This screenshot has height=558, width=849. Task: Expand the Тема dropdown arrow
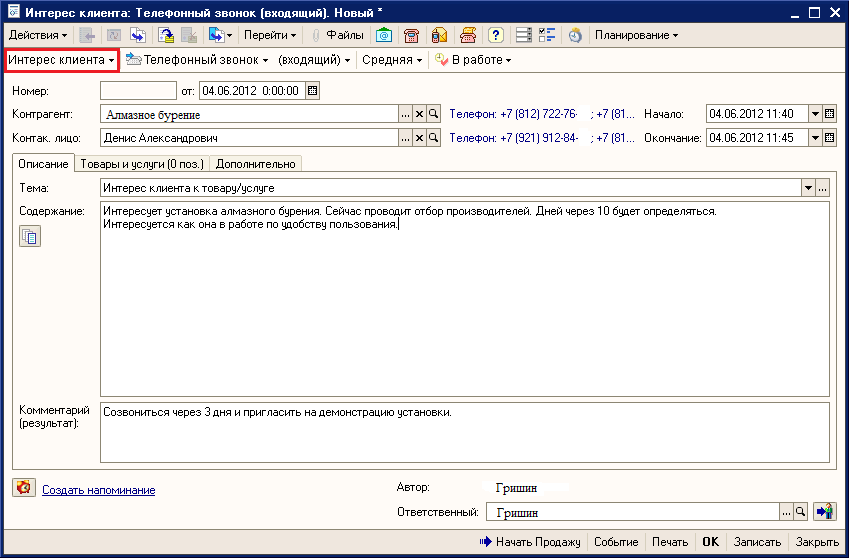click(808, 188)
